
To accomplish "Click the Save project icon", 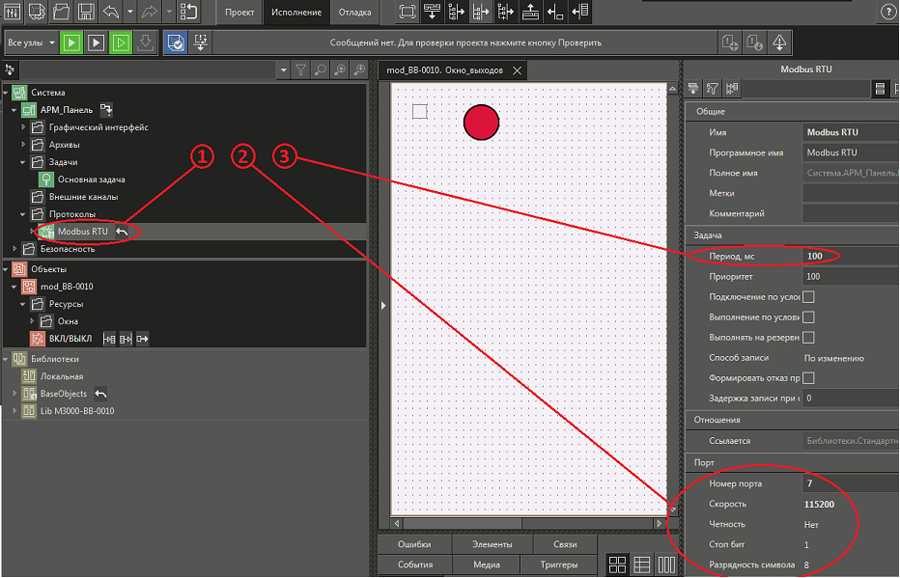I will (87, 13).
